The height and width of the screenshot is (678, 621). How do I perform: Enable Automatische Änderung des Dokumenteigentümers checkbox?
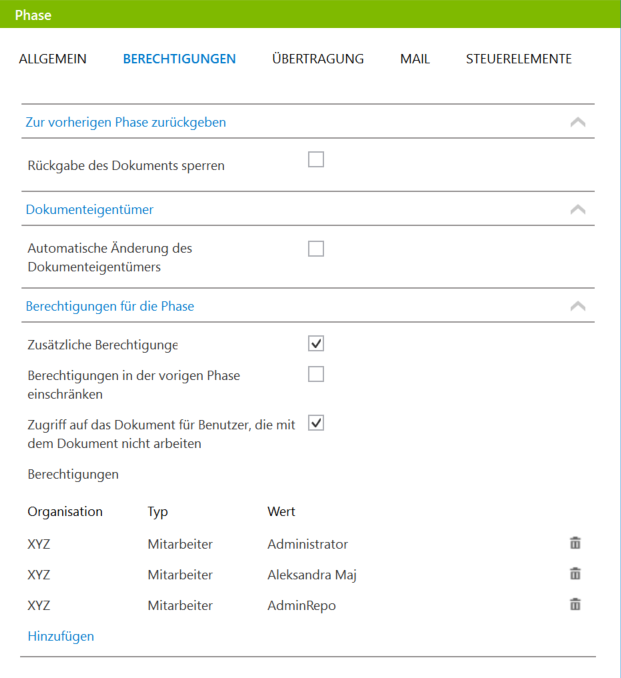click(316, 249)
